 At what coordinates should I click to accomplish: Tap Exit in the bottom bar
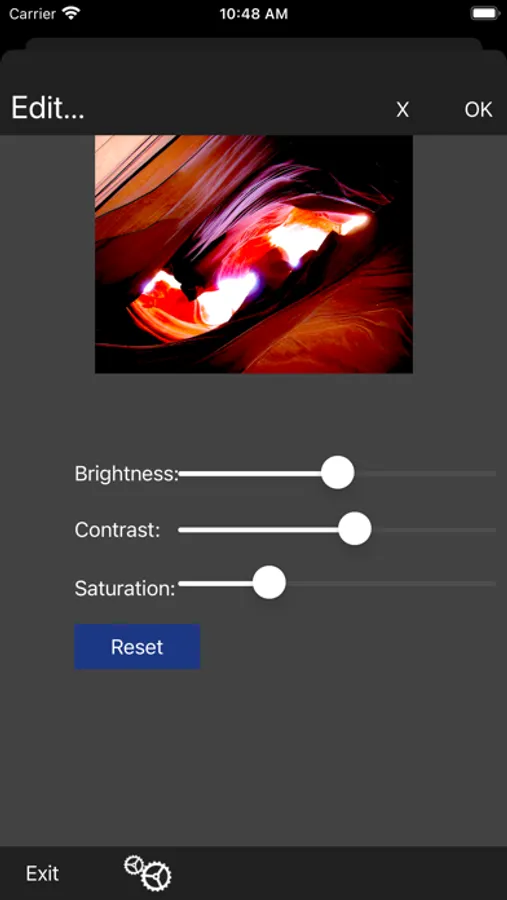click(42, 874)
